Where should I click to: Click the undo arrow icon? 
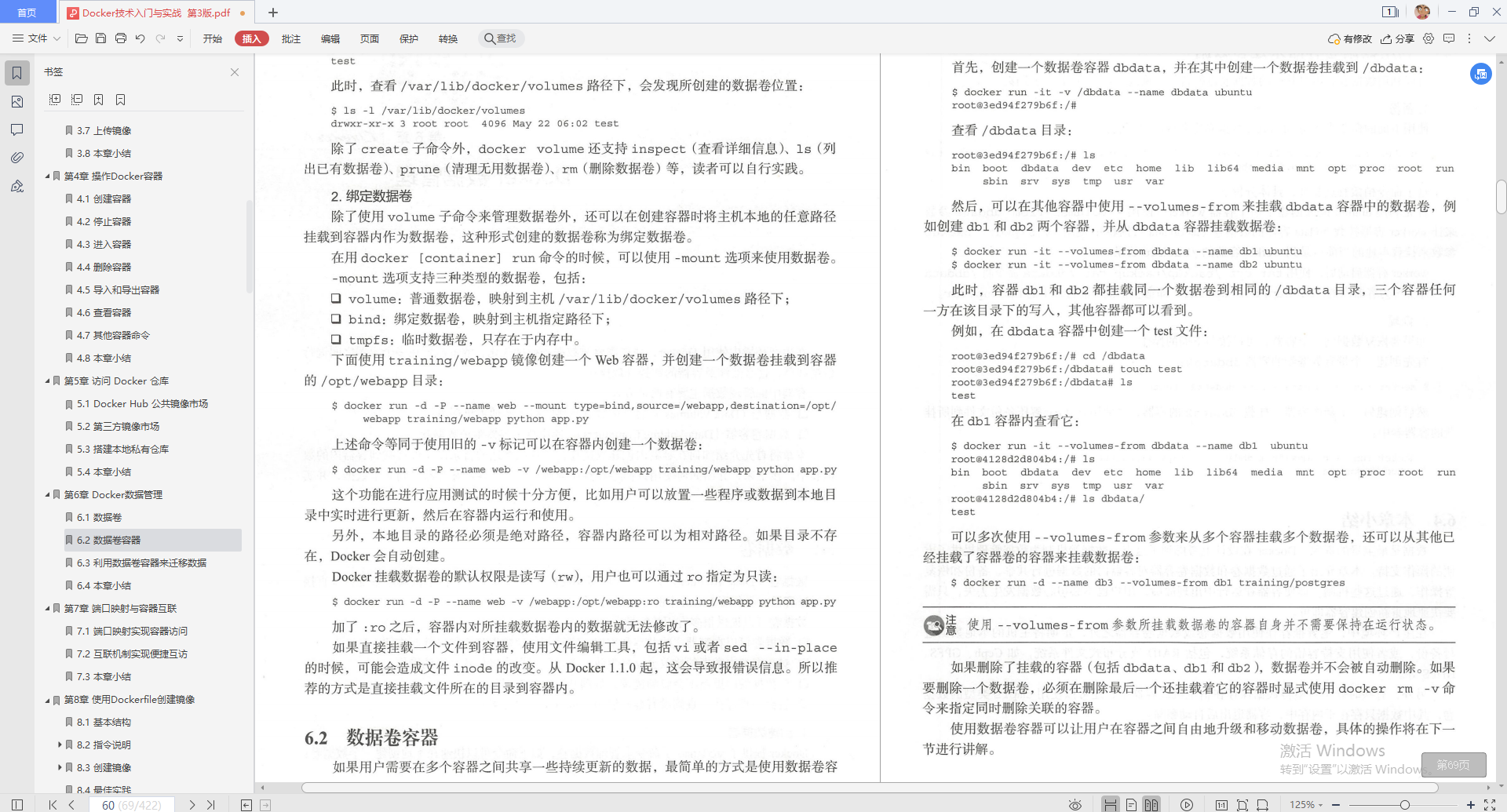[x=140, y=38]
